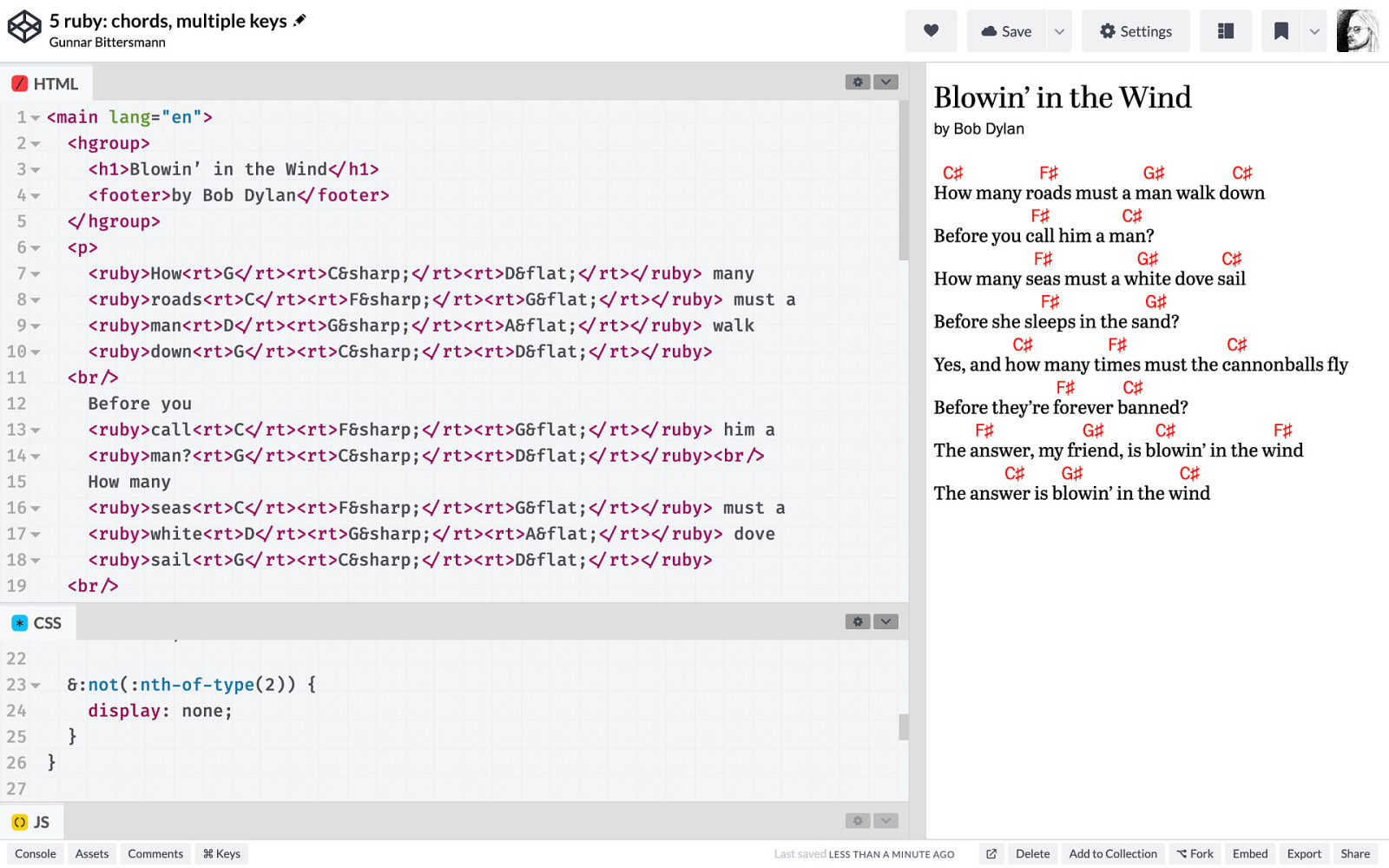This screenshot has height=868, width=1389.
Task: Love this pen with heart button
Action: pyautogui.click(x=931, y=31)
